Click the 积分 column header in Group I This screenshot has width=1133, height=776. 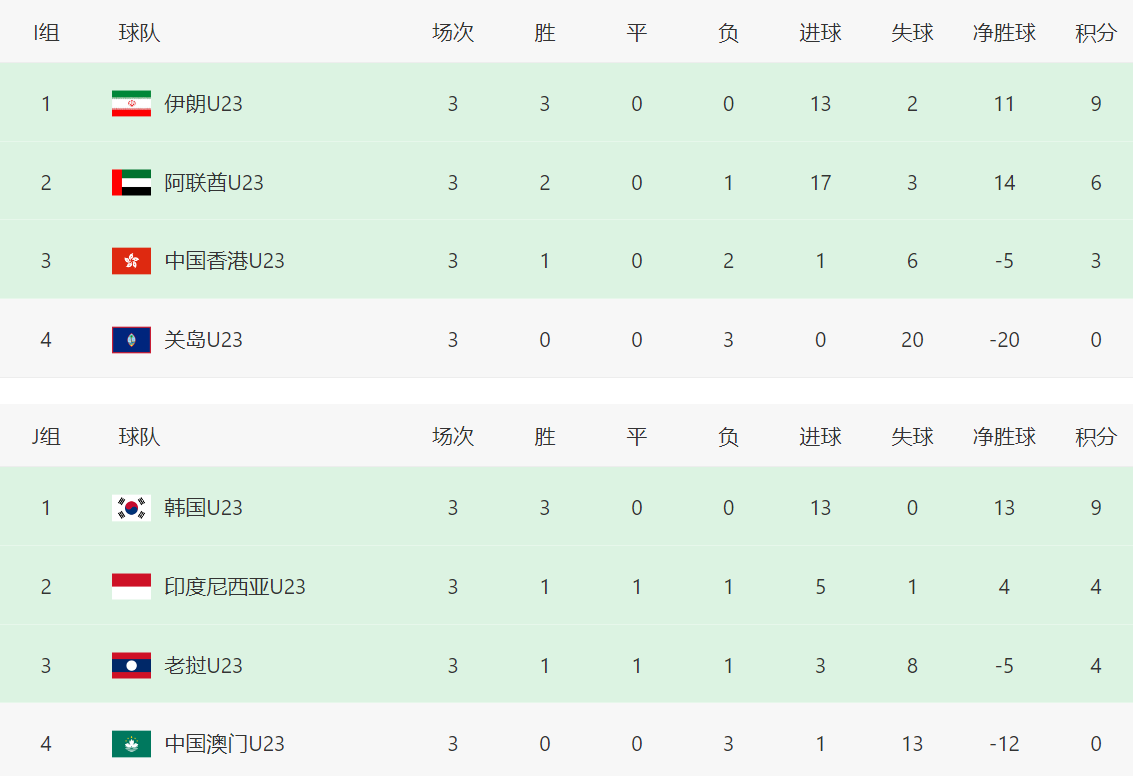tap(1096, 33)
